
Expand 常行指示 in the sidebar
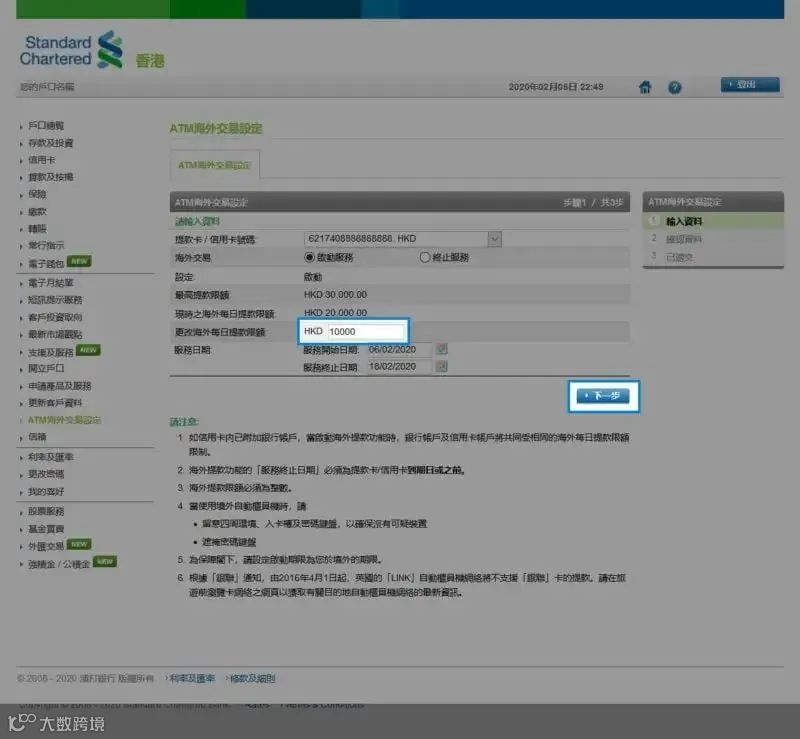point(46,245)
